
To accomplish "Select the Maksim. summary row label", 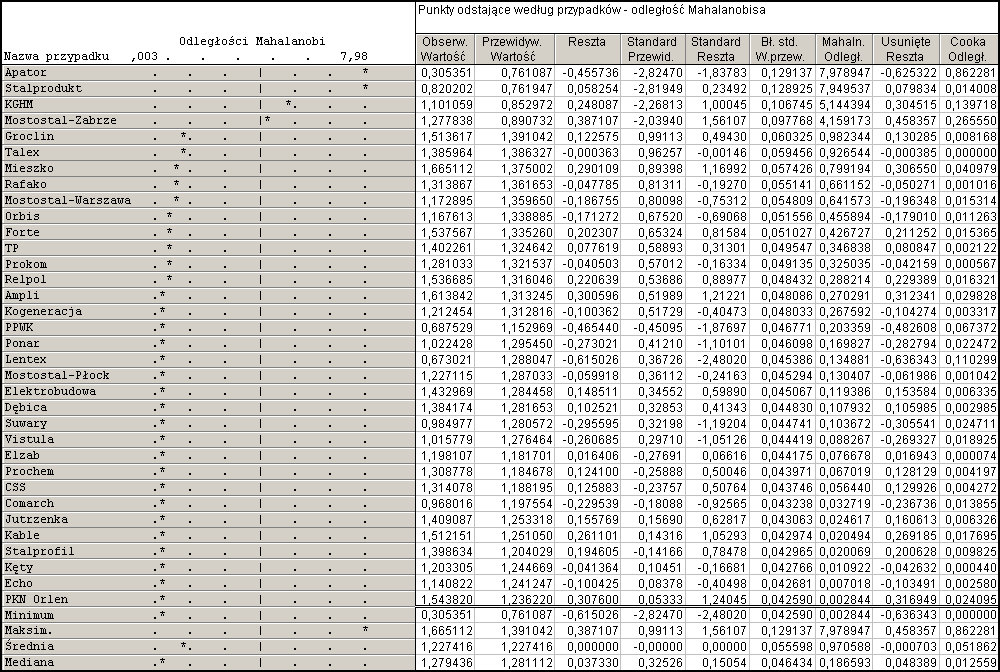I will 29,631.
